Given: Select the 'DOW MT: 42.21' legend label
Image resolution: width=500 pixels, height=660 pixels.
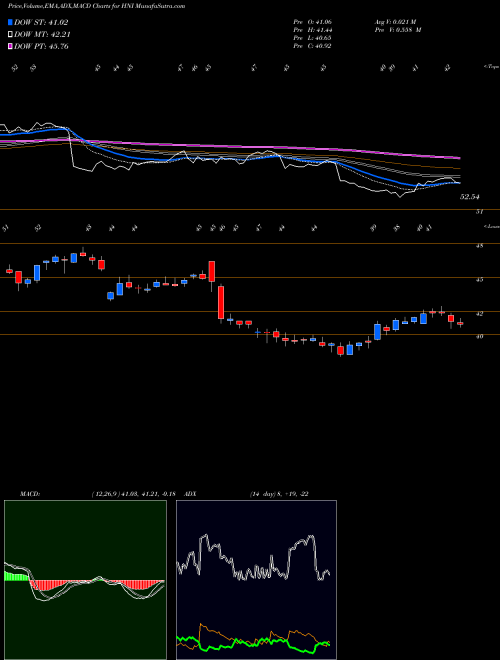Looking at the screenshot, I should pos(42,35).
